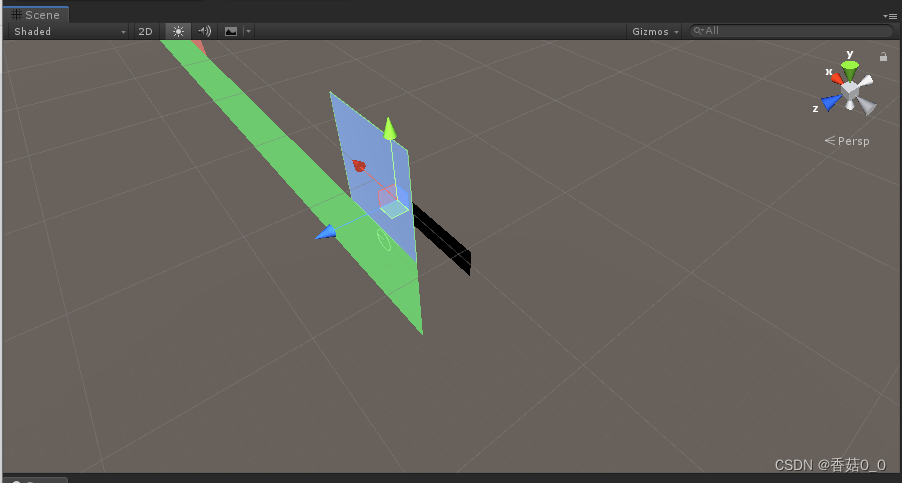
Task: Click the cyan plane handle of move gizmo
Action: (x=395, y=209)
